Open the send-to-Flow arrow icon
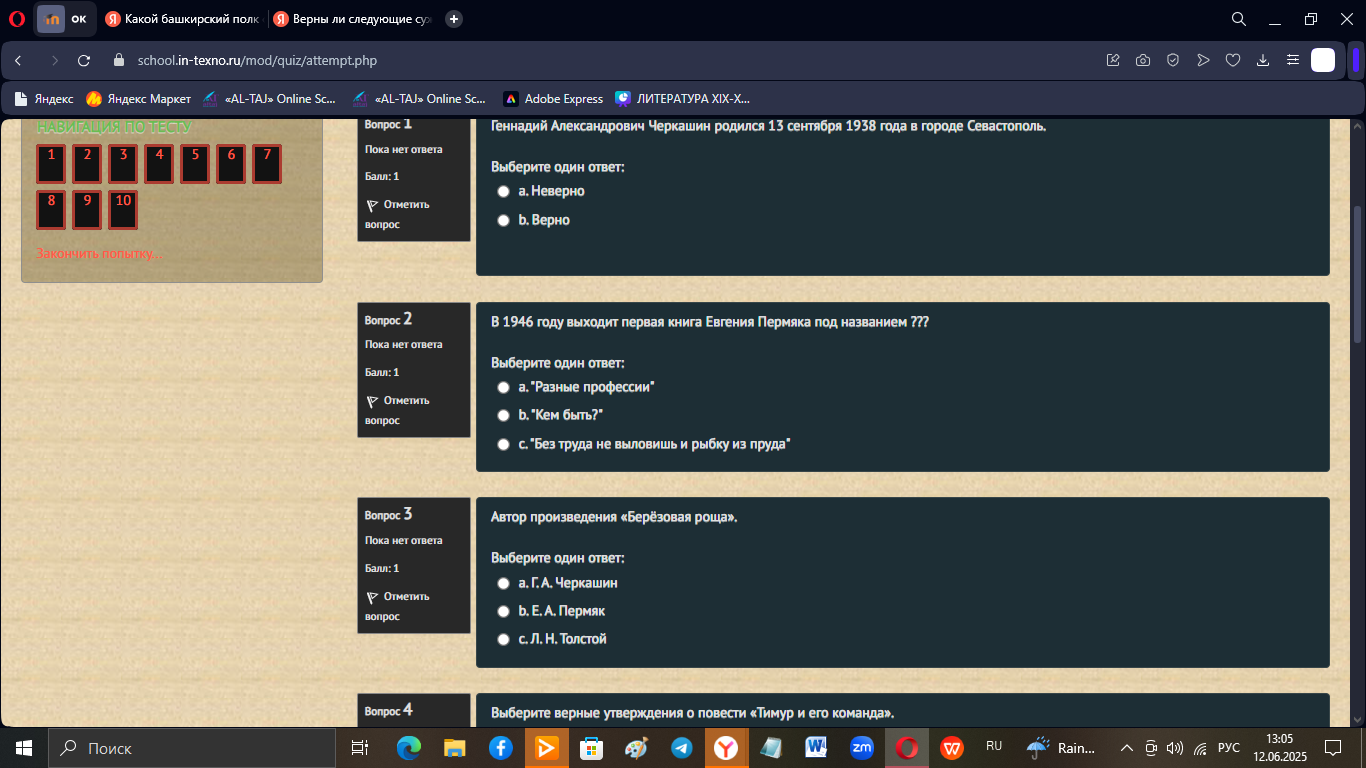 [1203, 61]
